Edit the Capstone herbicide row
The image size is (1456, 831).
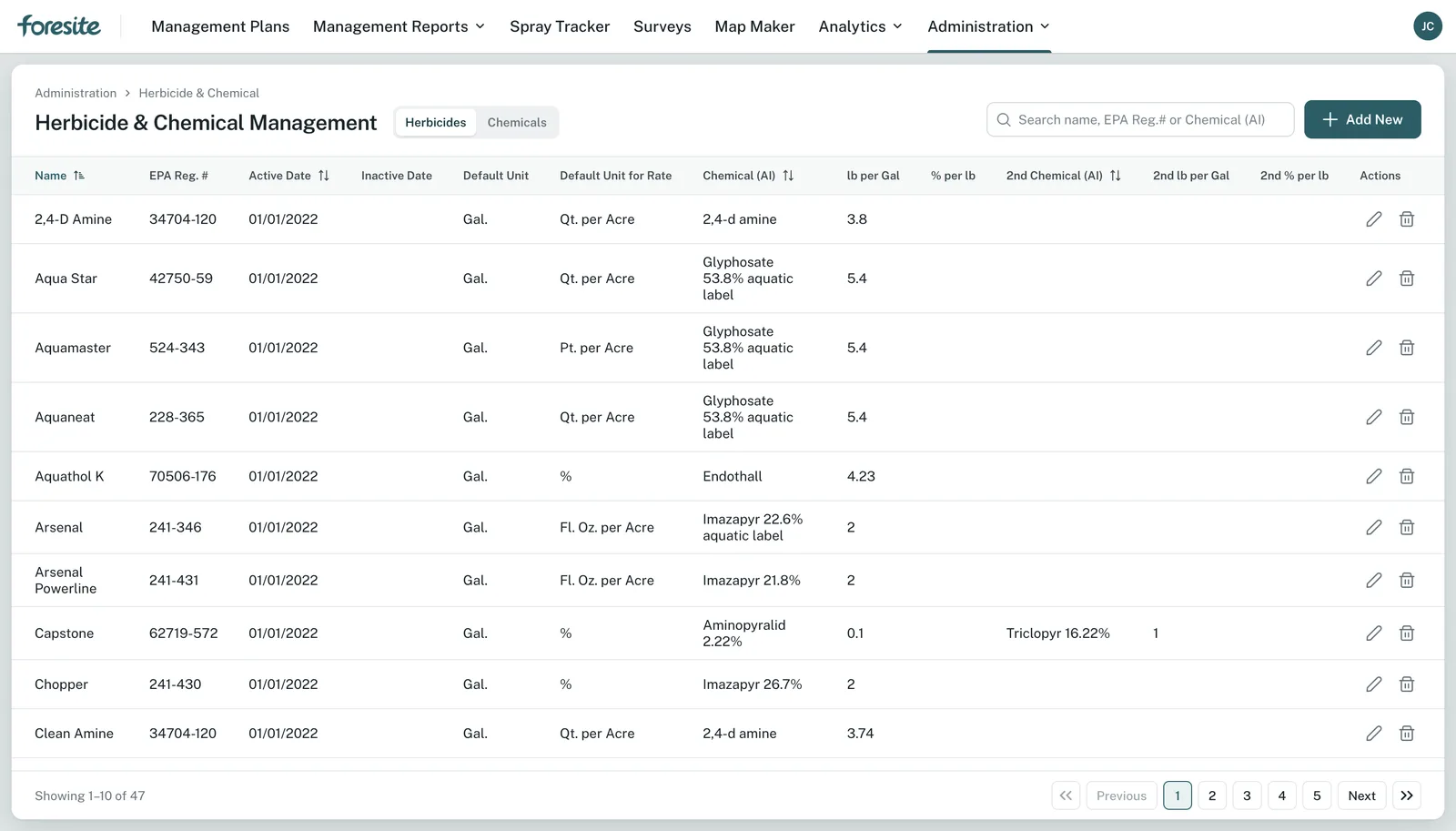1374,633
